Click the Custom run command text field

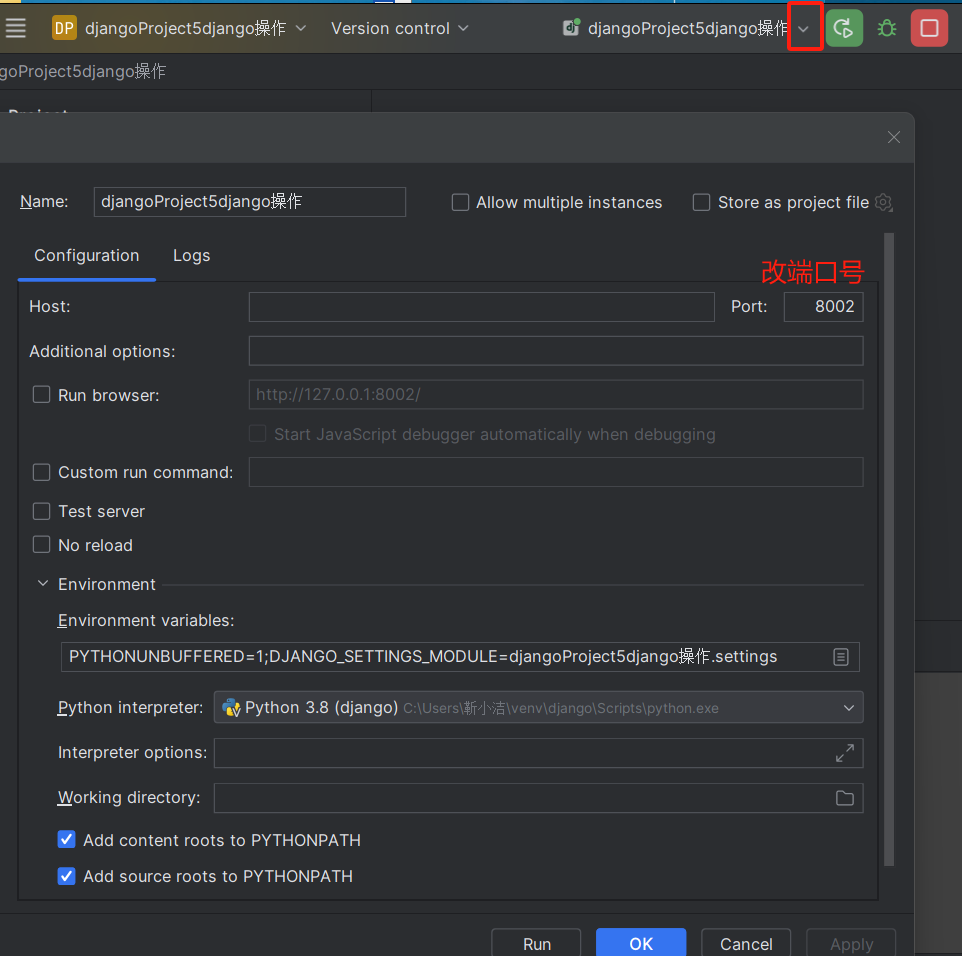coord(556,472)
